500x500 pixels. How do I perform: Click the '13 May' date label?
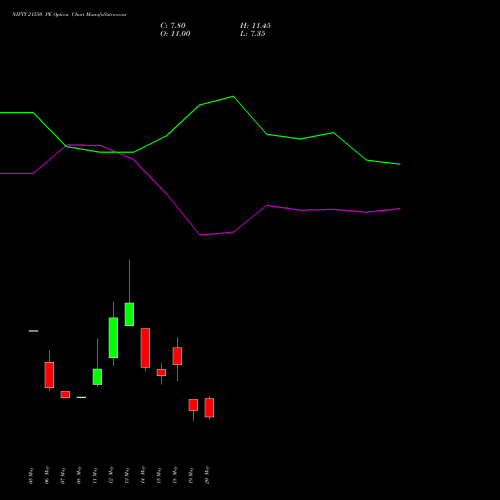pos(127,476)
